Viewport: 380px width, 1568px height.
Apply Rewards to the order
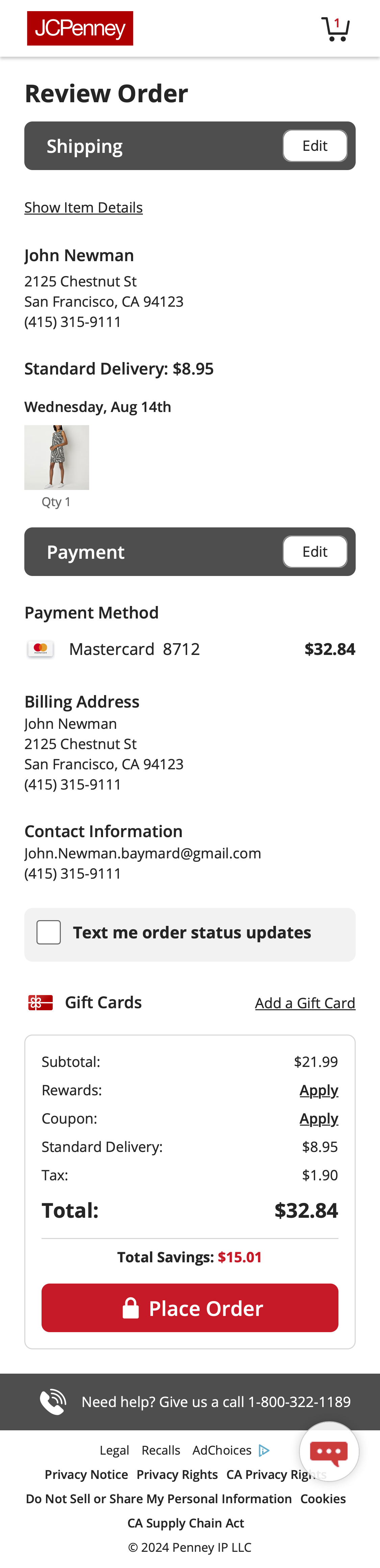(x=319, y=1090)
